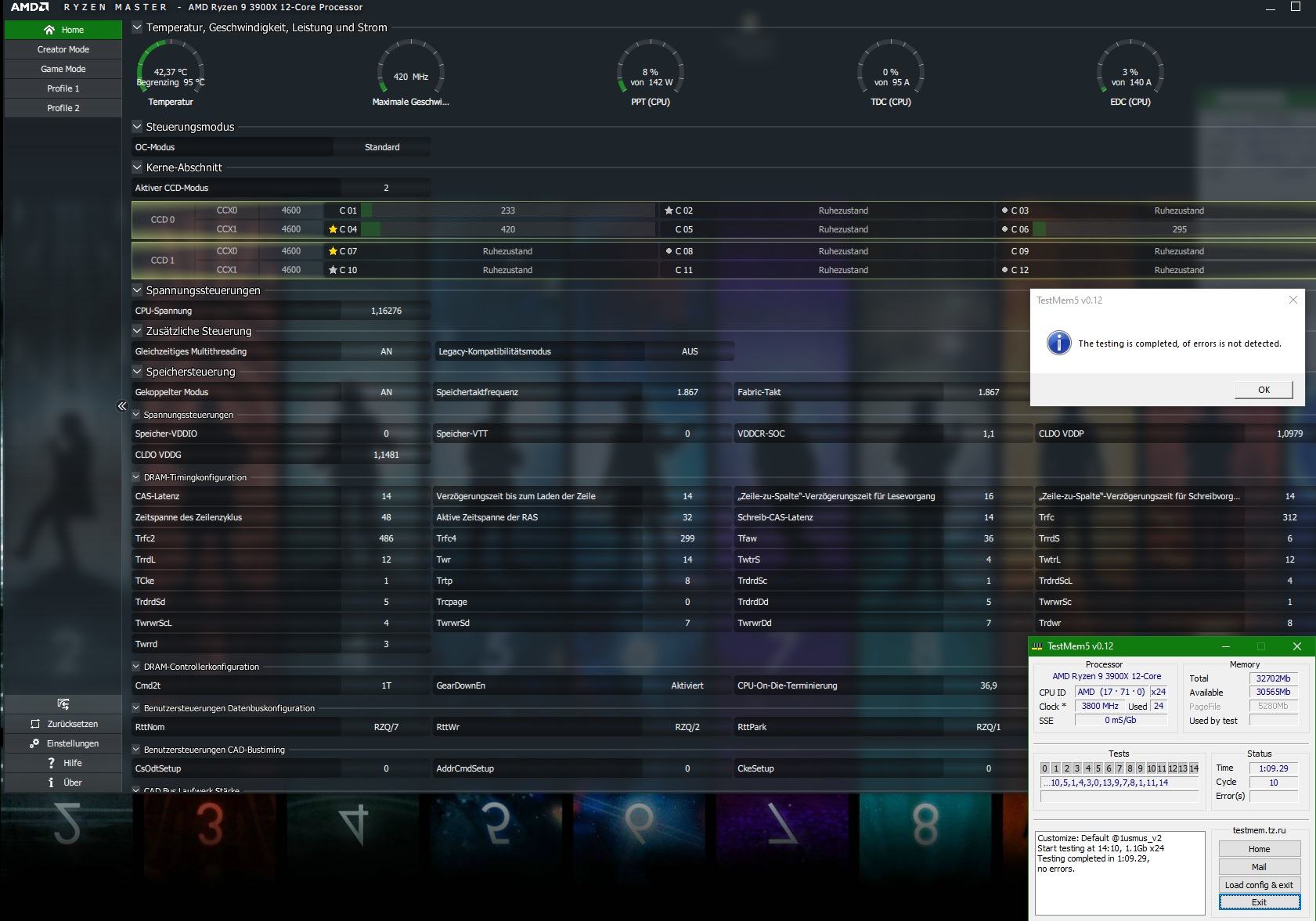
Task: Click the Cmd2t value 1T
Action: [x=386, y=685]
